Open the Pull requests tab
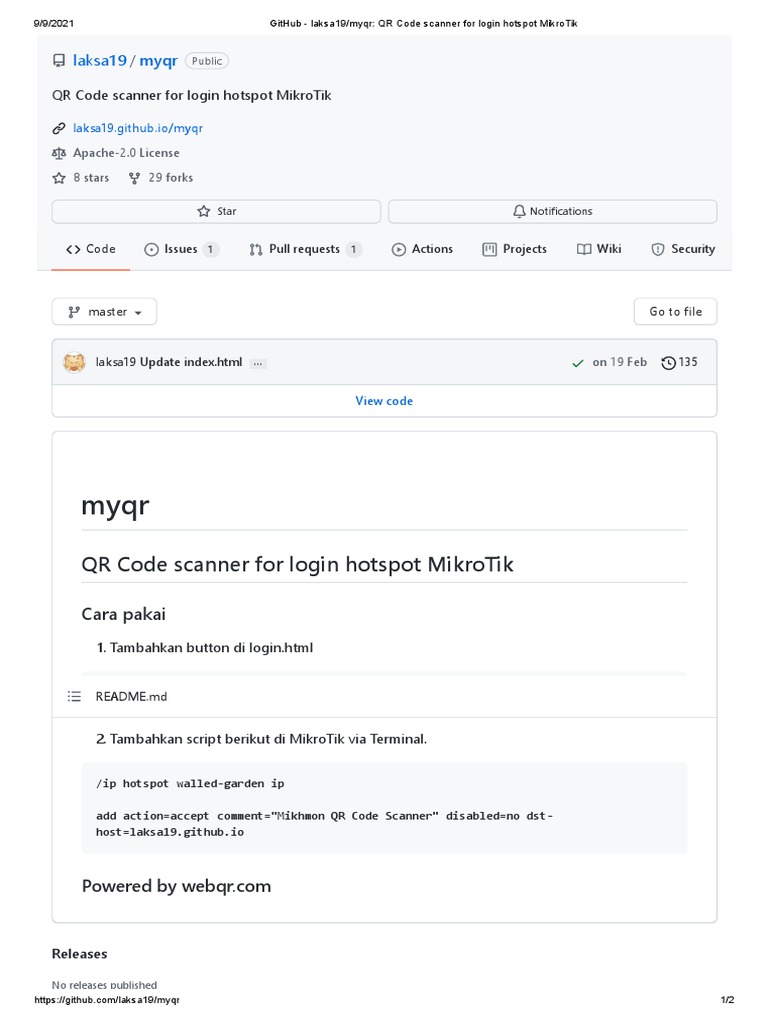Screen dimensions: 768x1024 point(304,249)
